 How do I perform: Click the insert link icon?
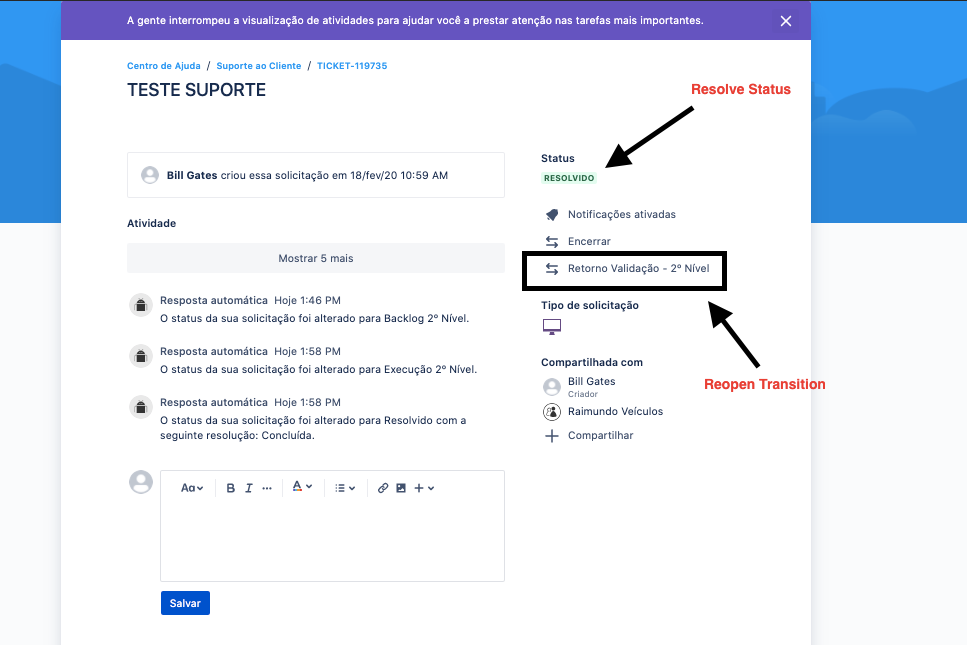[383, 488]
